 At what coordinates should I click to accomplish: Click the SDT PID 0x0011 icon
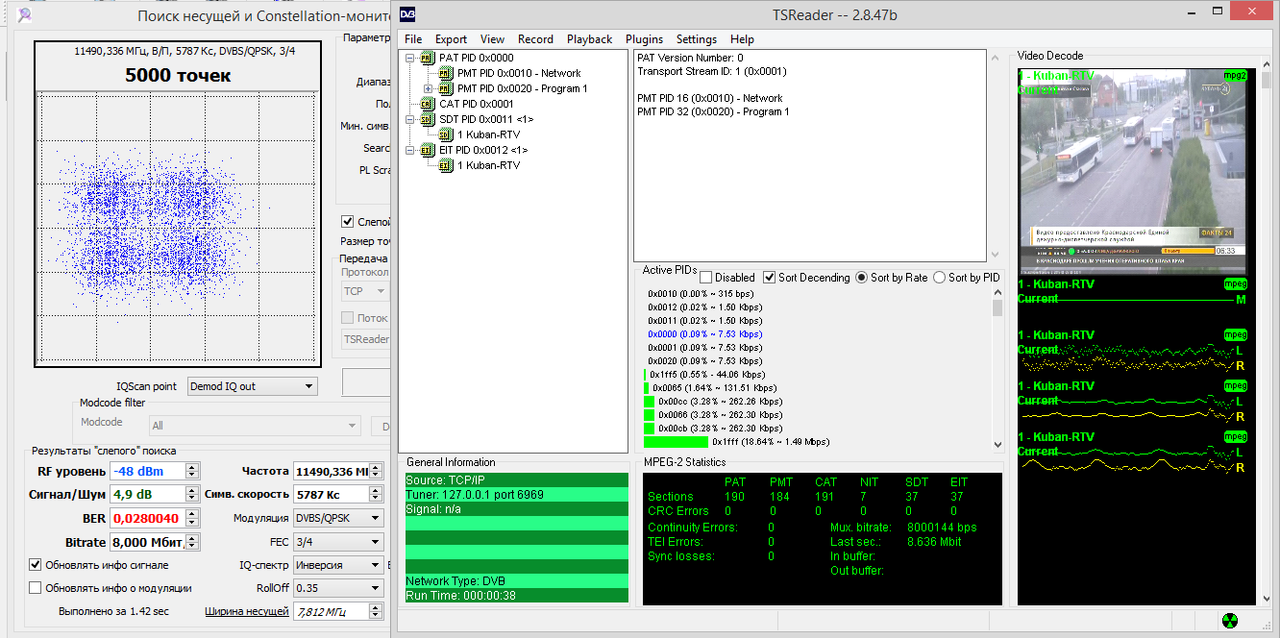427,119
